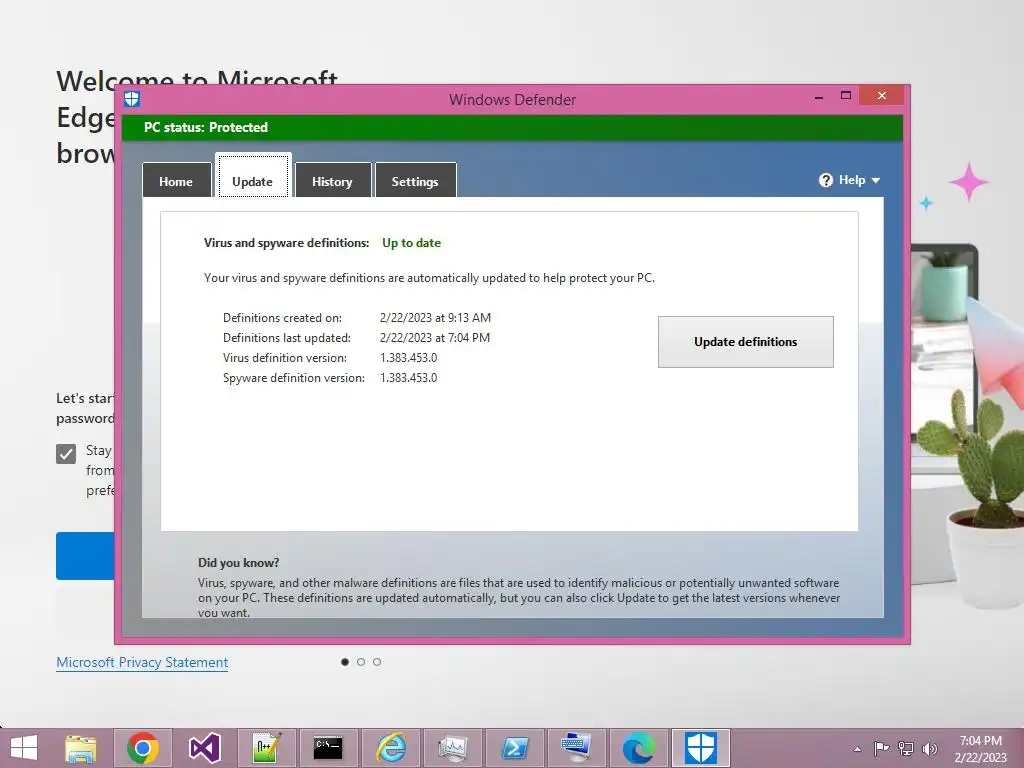
Task: Click the blue button in the Edge welcome page
Action: pos(86,556)
